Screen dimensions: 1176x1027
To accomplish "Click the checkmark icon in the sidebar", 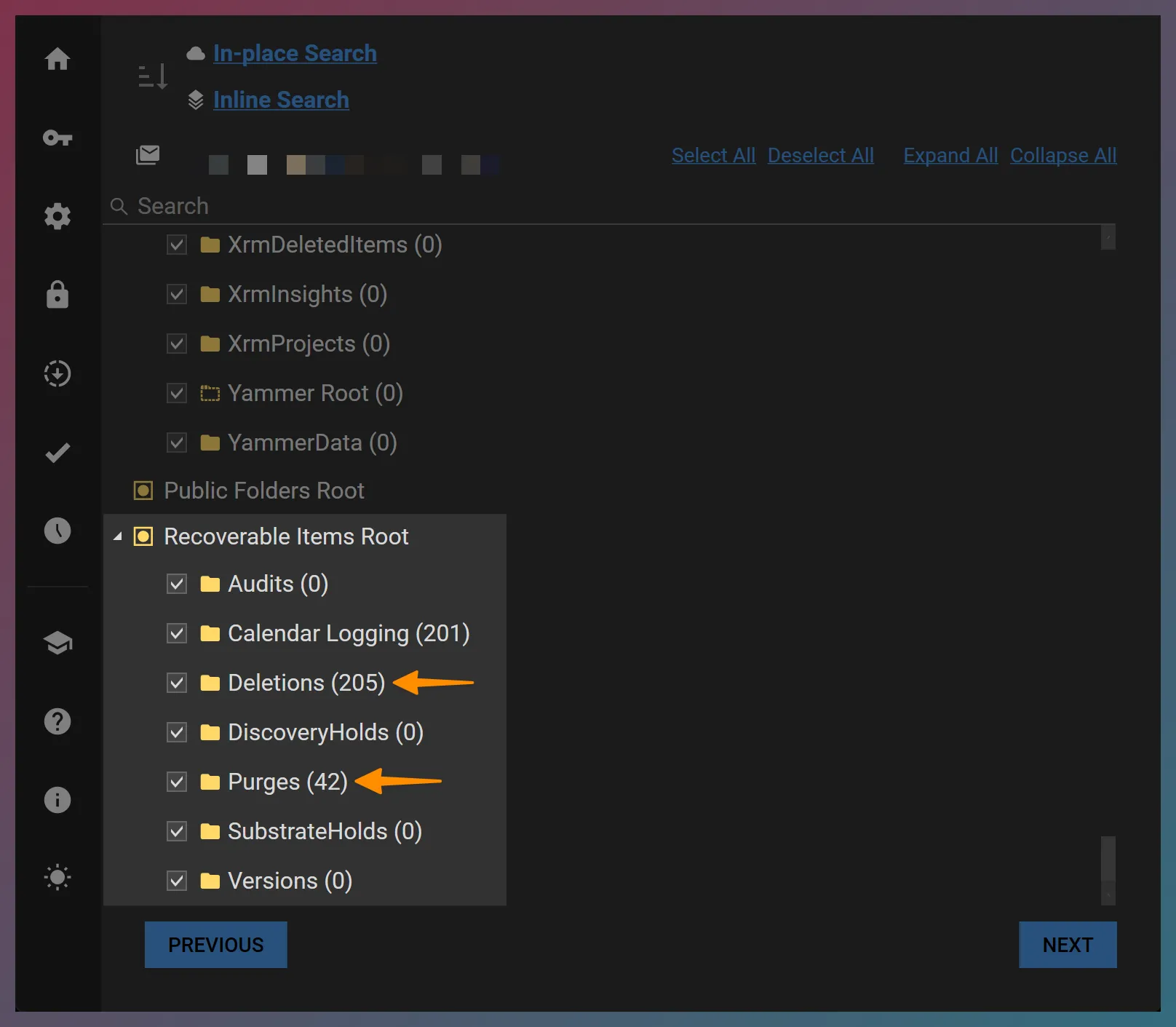I will 57,452.
